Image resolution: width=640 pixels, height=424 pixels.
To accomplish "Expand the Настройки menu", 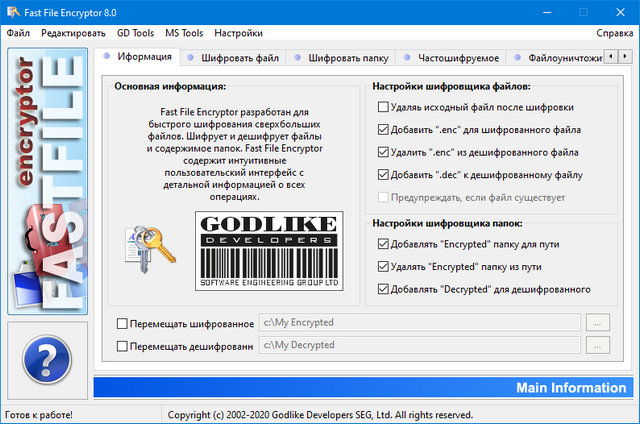I will [237, 32].
